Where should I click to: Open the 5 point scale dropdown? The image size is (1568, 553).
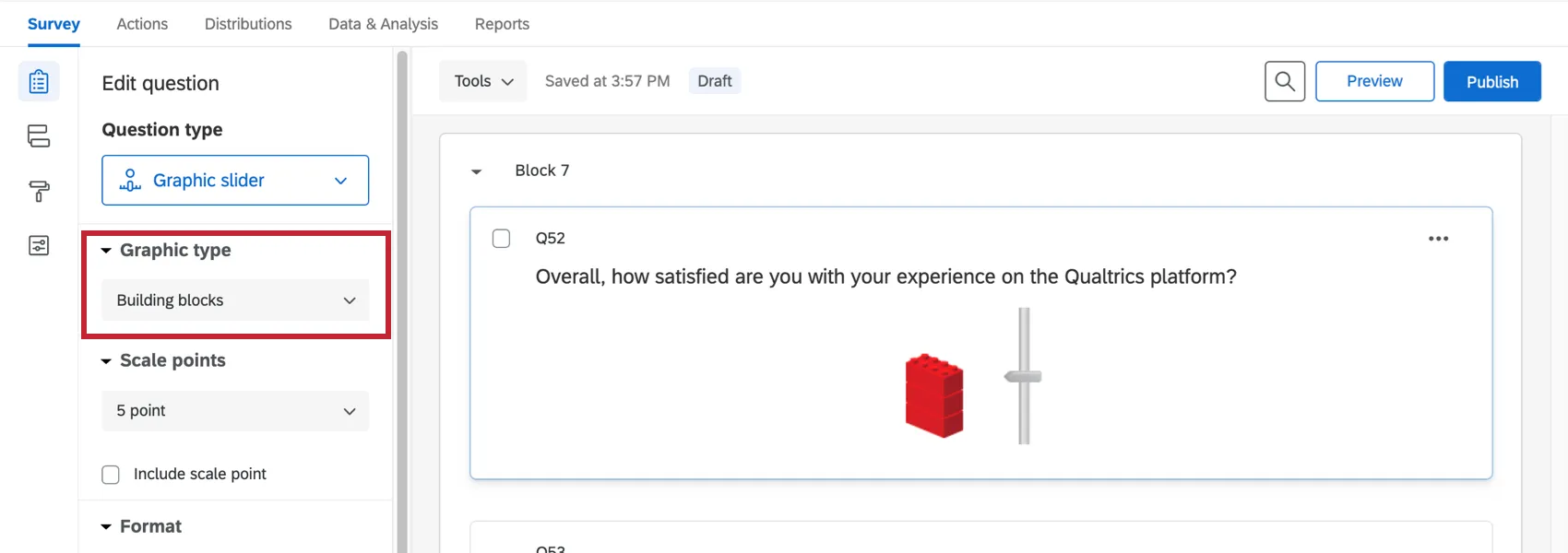tap(234, 411)
